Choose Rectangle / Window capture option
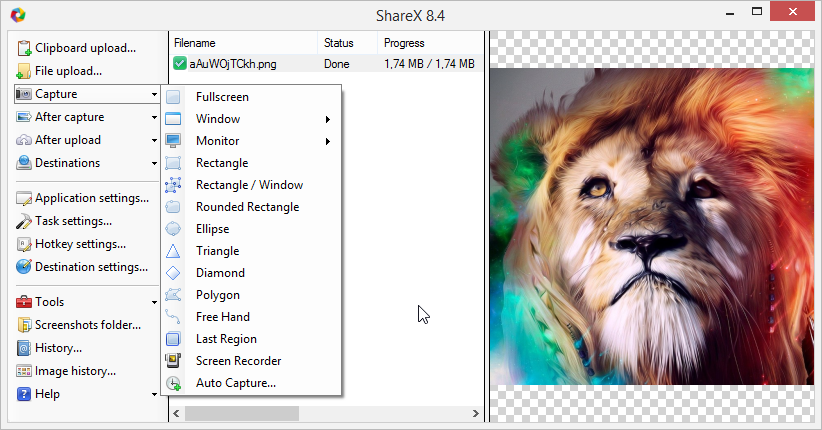The width and height of the screenshot is (822, 430). tap(251, 185)
